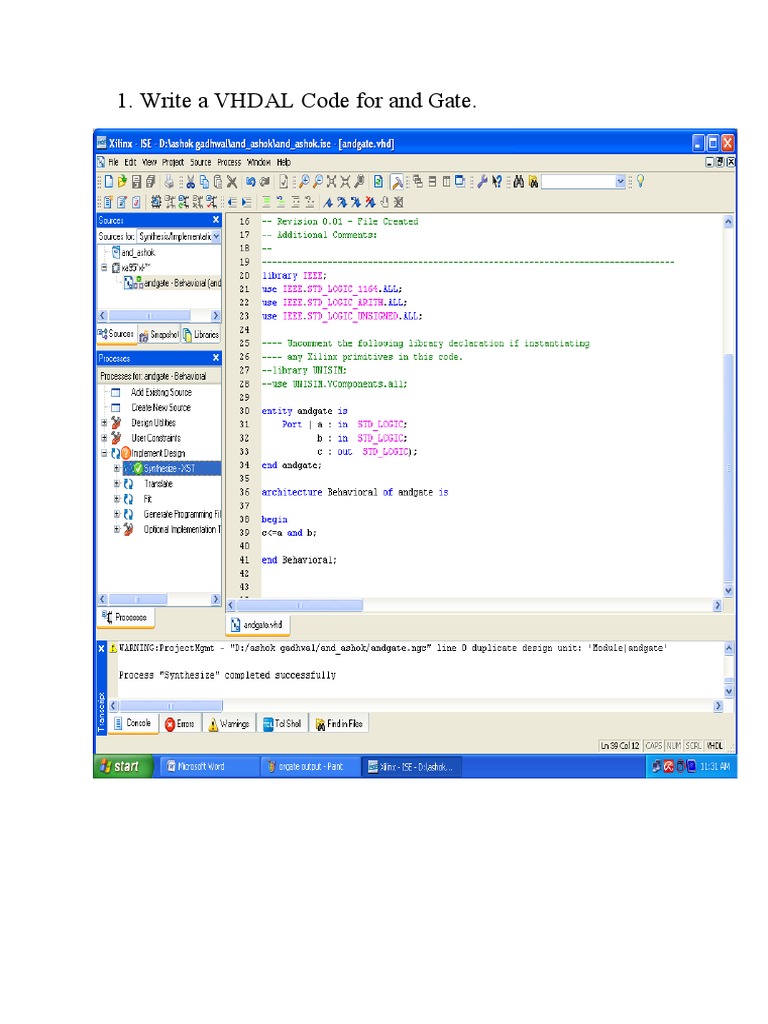Image resolution: width=768 pixels, height=1024 pixels.
Task: Click the Zoom Out magnifier icon
Action: point(318,182)
